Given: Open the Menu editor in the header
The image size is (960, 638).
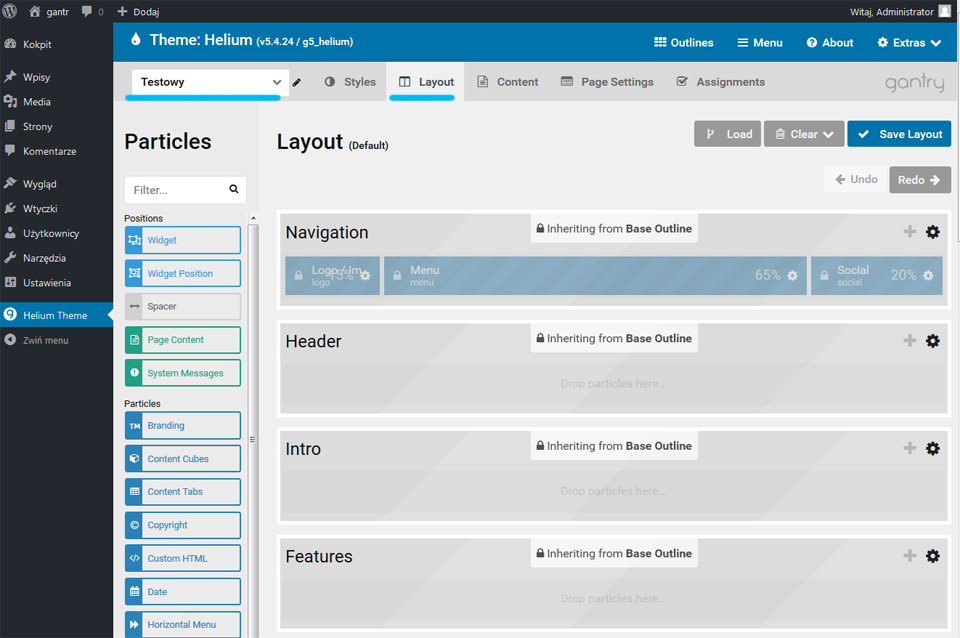Looking at the screenshot, I should (760, 42).
